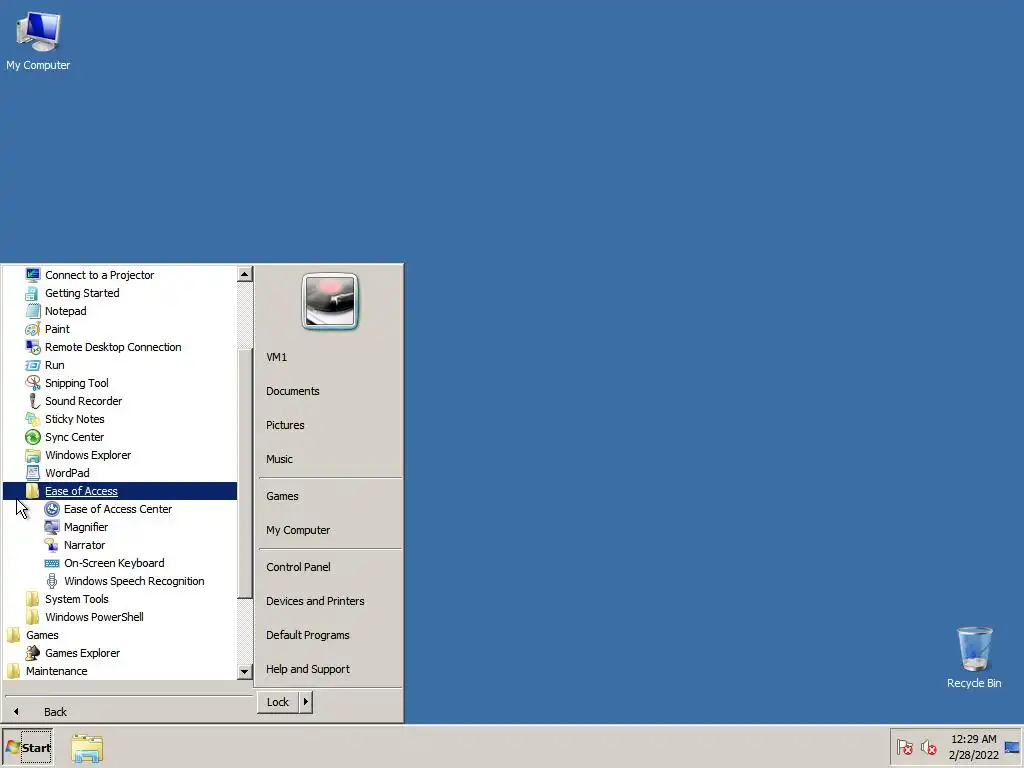Open the On-Screen Keyboard icon
1024x768 pixels.
click(x=52, y=563)
